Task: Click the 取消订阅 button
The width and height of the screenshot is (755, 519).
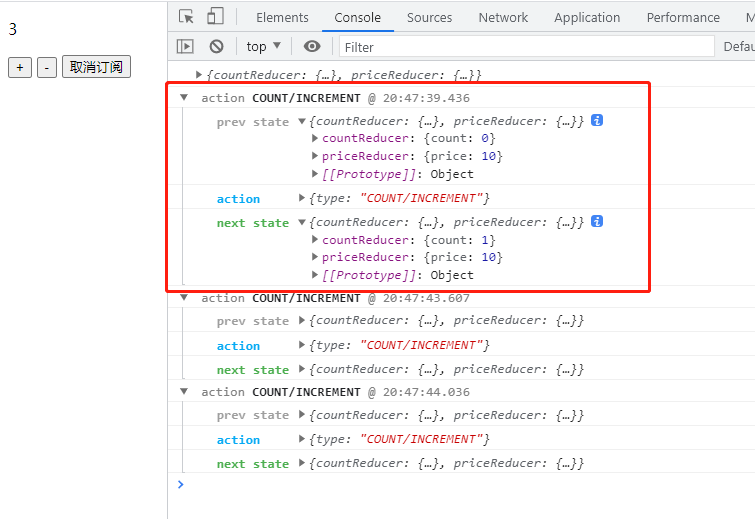Action: (96, 66)
